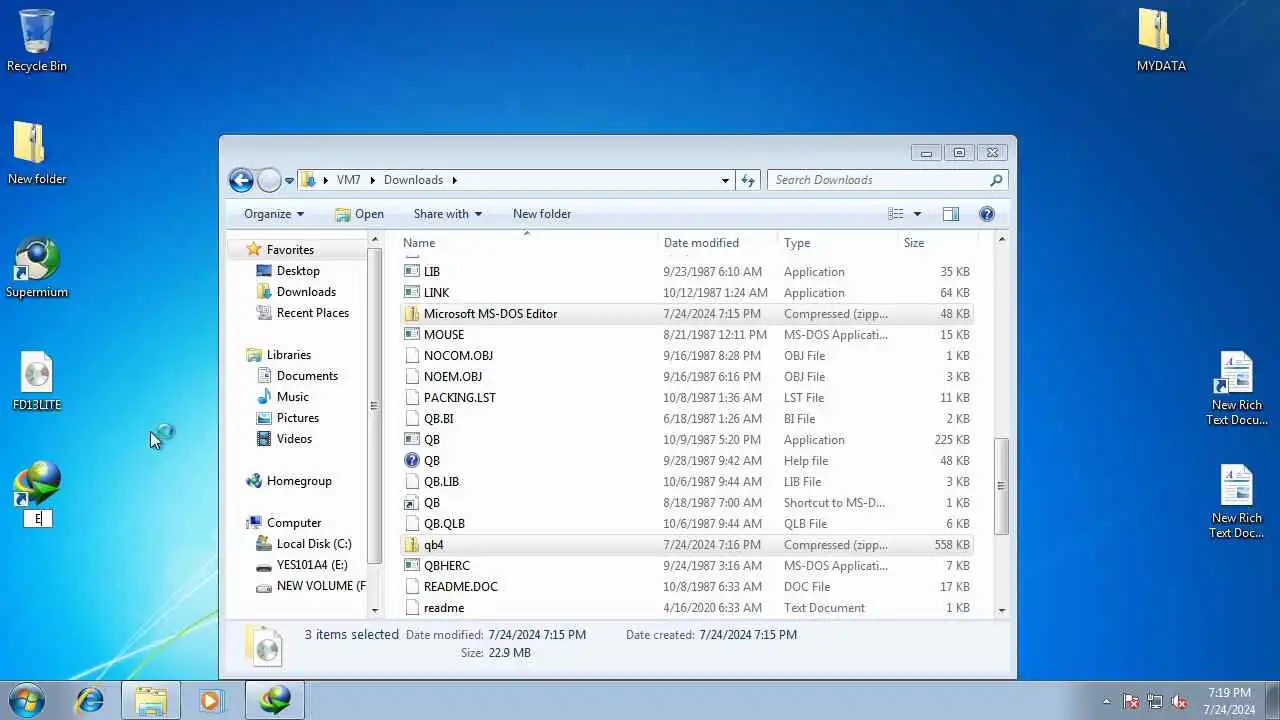Open the address bar history dropdown
Viewport: 1280px width, 720px height.
[x=725, y=180]
